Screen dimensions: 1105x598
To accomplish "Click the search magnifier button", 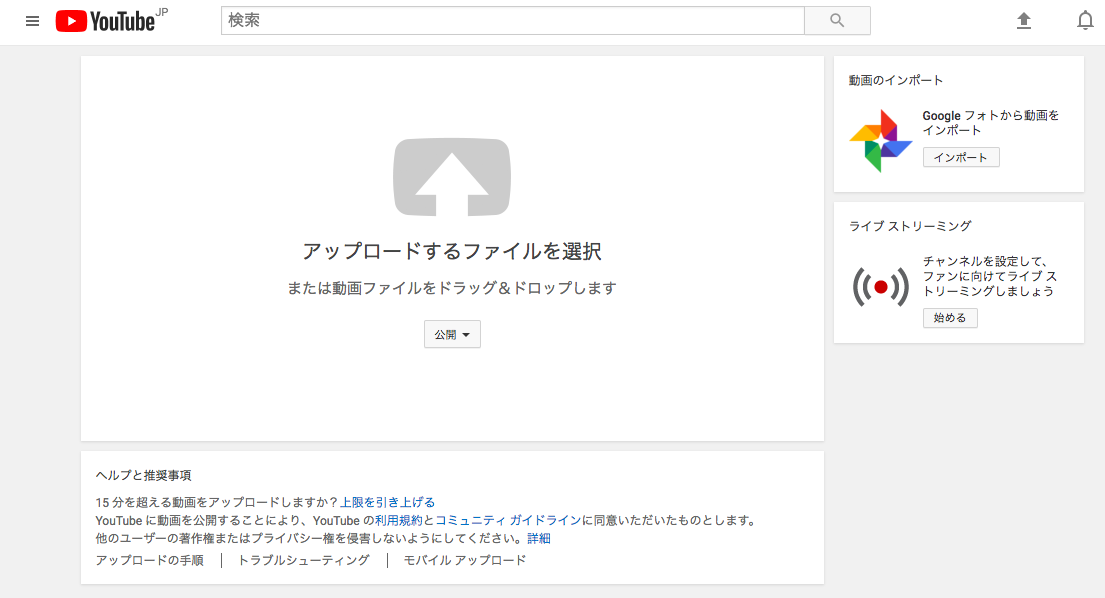I will tap(837, 20).
